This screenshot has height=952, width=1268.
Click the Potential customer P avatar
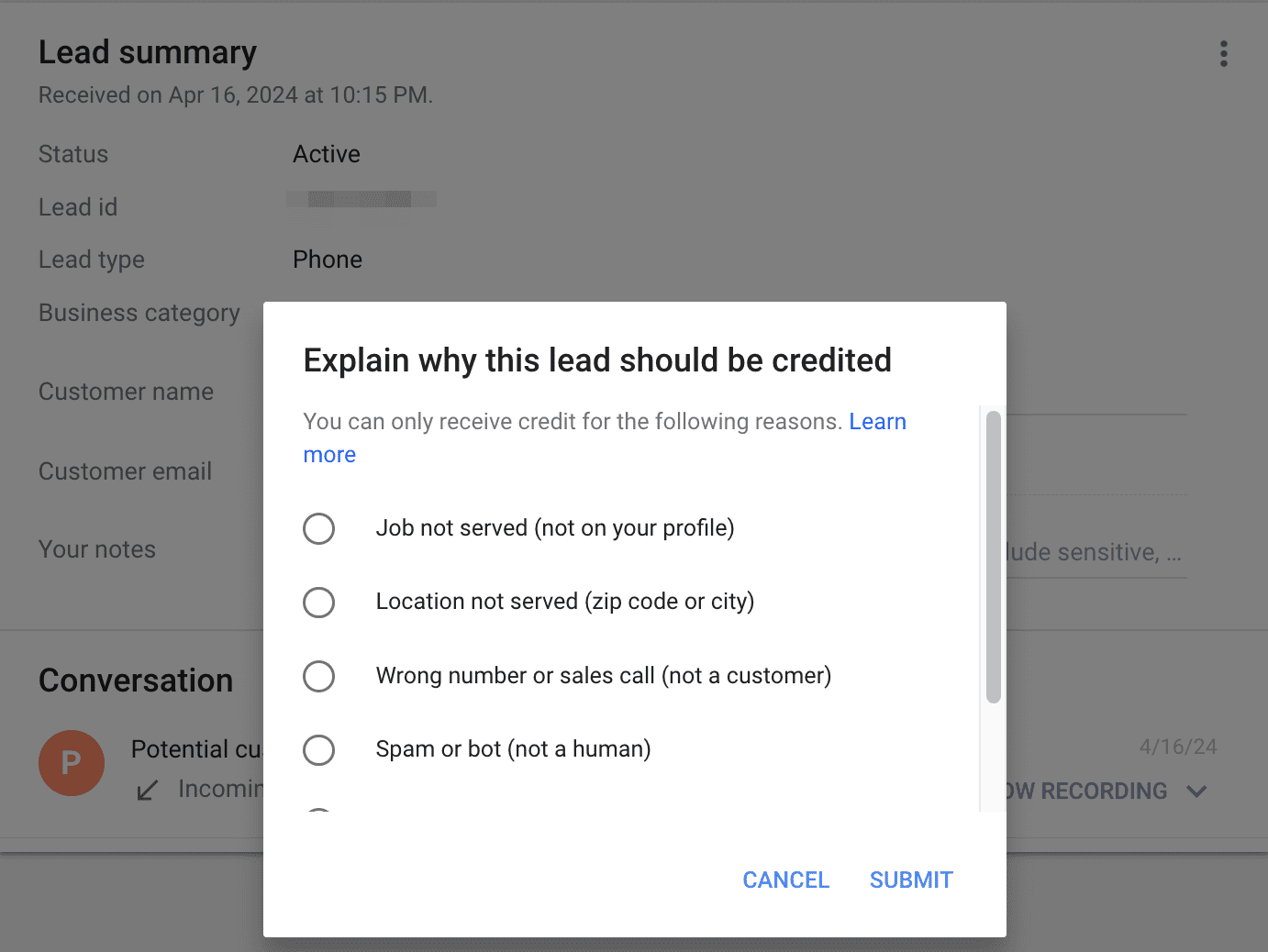(x=72, y=762)
